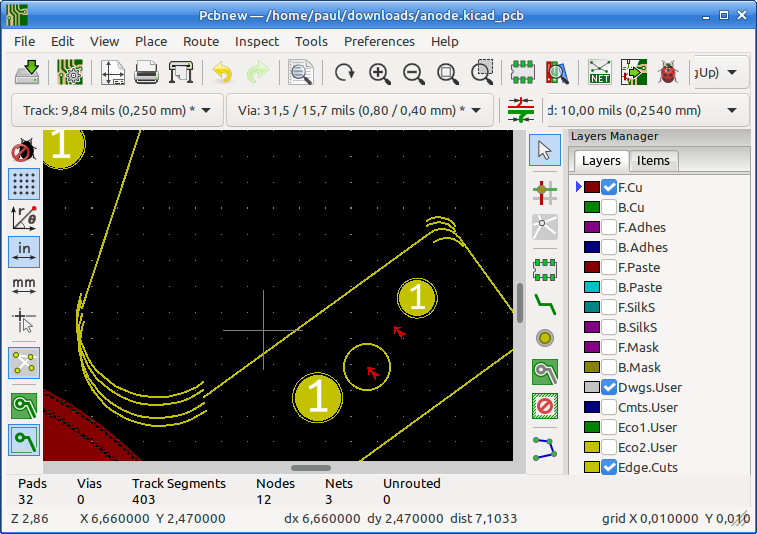Open the Edit menu
This screenshot has height=534, width=757.
coord(63,42)
